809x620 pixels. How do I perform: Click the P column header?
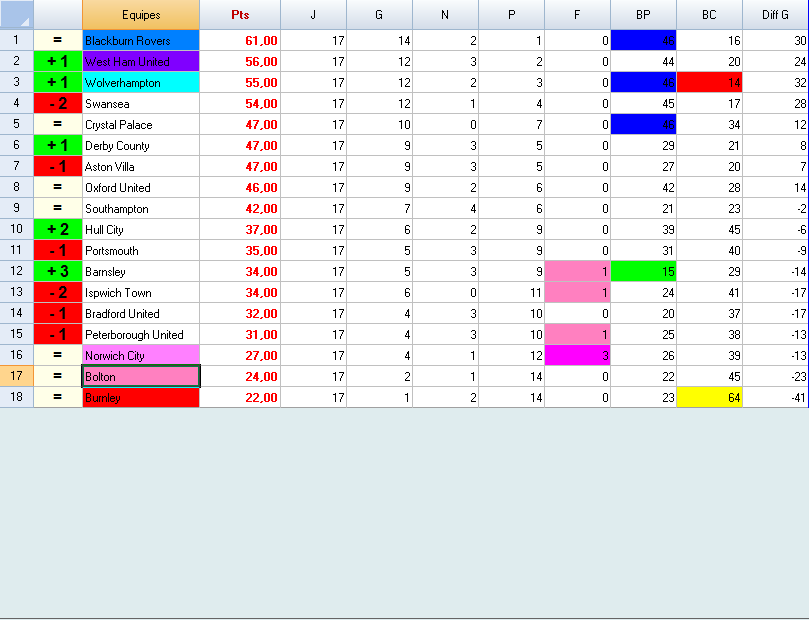pyautogui.click(x=511, y=14)
